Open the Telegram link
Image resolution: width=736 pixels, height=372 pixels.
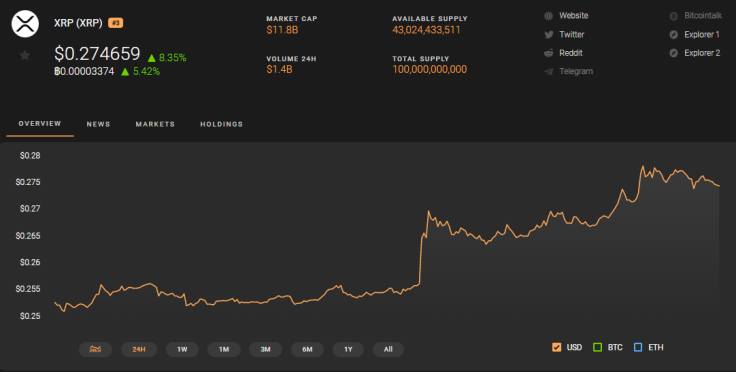point(576,71)
